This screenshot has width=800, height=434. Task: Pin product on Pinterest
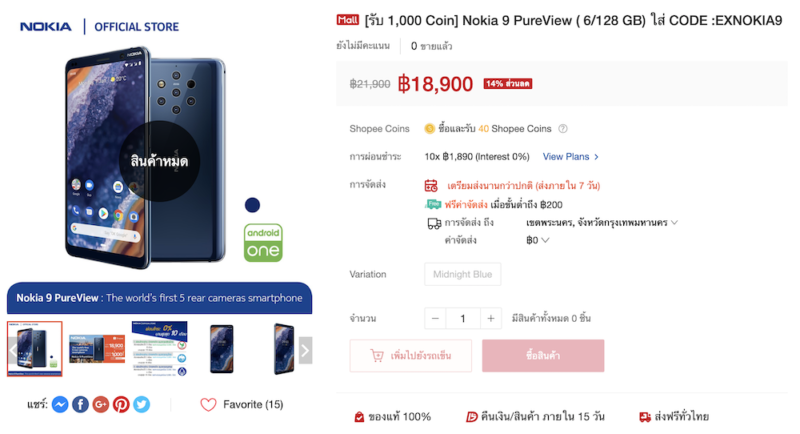point(121,404)
